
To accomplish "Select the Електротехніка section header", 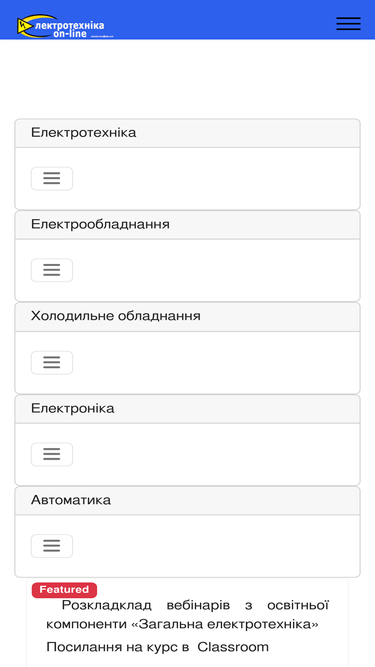I will point(188,133).
